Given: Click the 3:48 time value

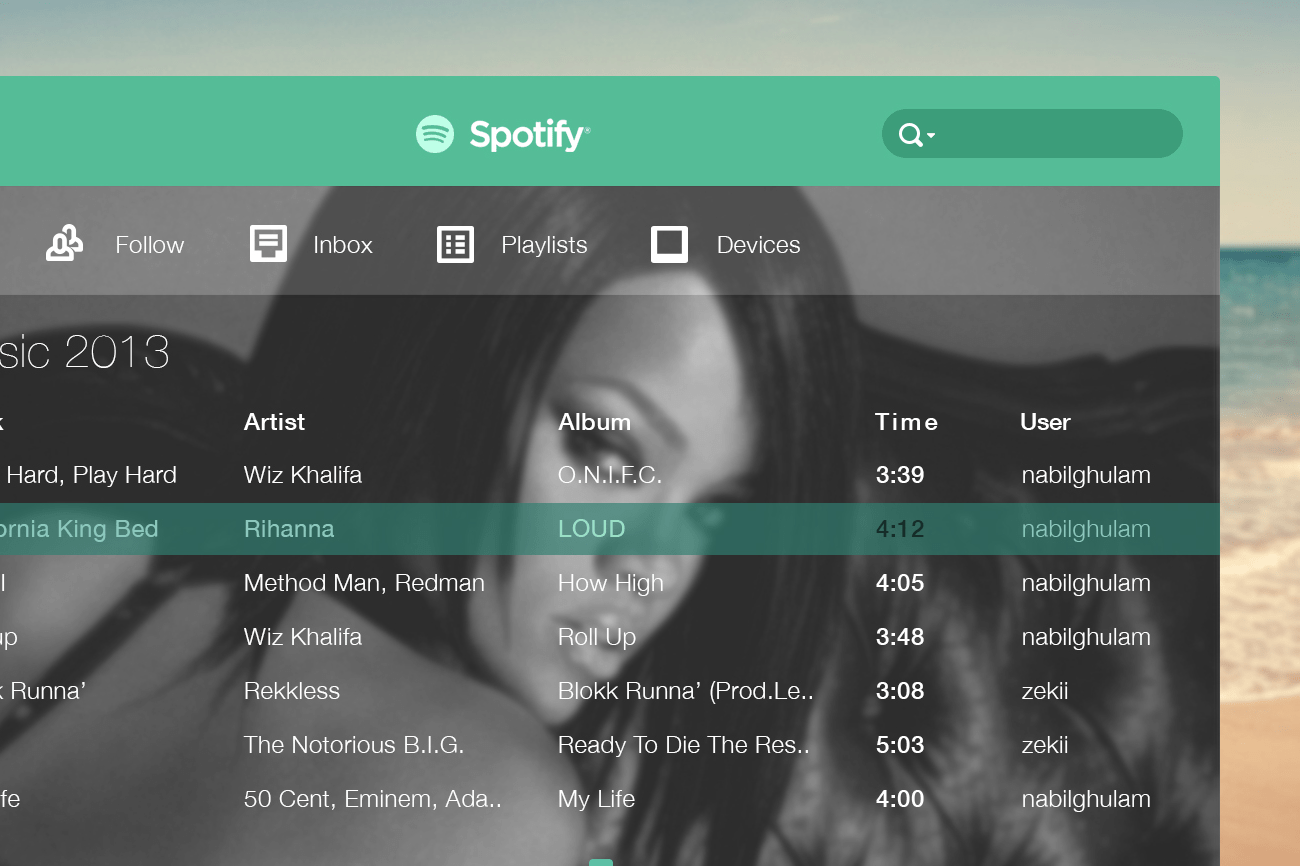Looking at the screenshot, I should click(x=900, y=637).
